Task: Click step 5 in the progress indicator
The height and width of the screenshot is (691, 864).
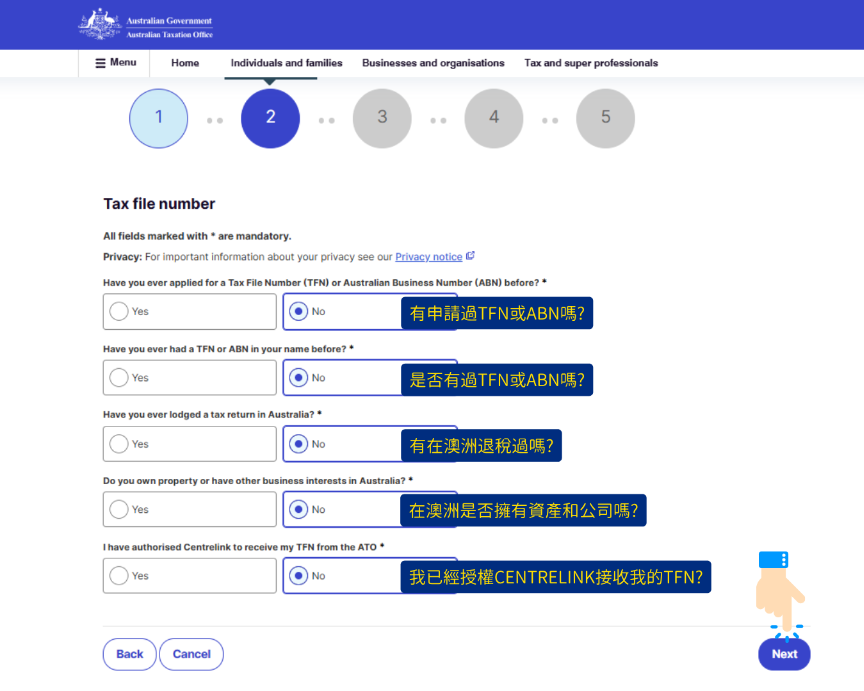Action: click(605, 118)
